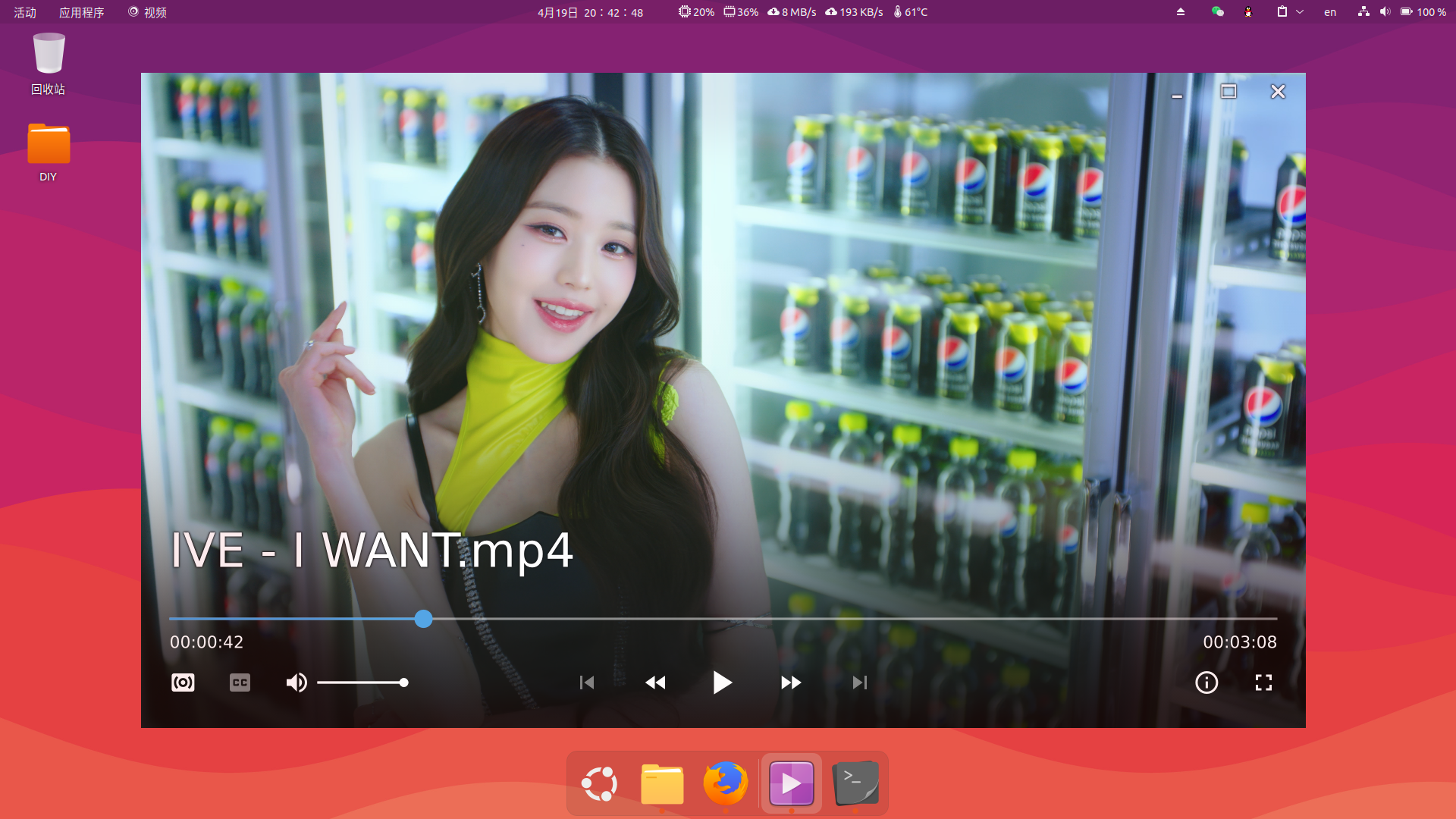Skip to the previous chapter
Viewport: 1456px width, 819px height.
point(586,682)
